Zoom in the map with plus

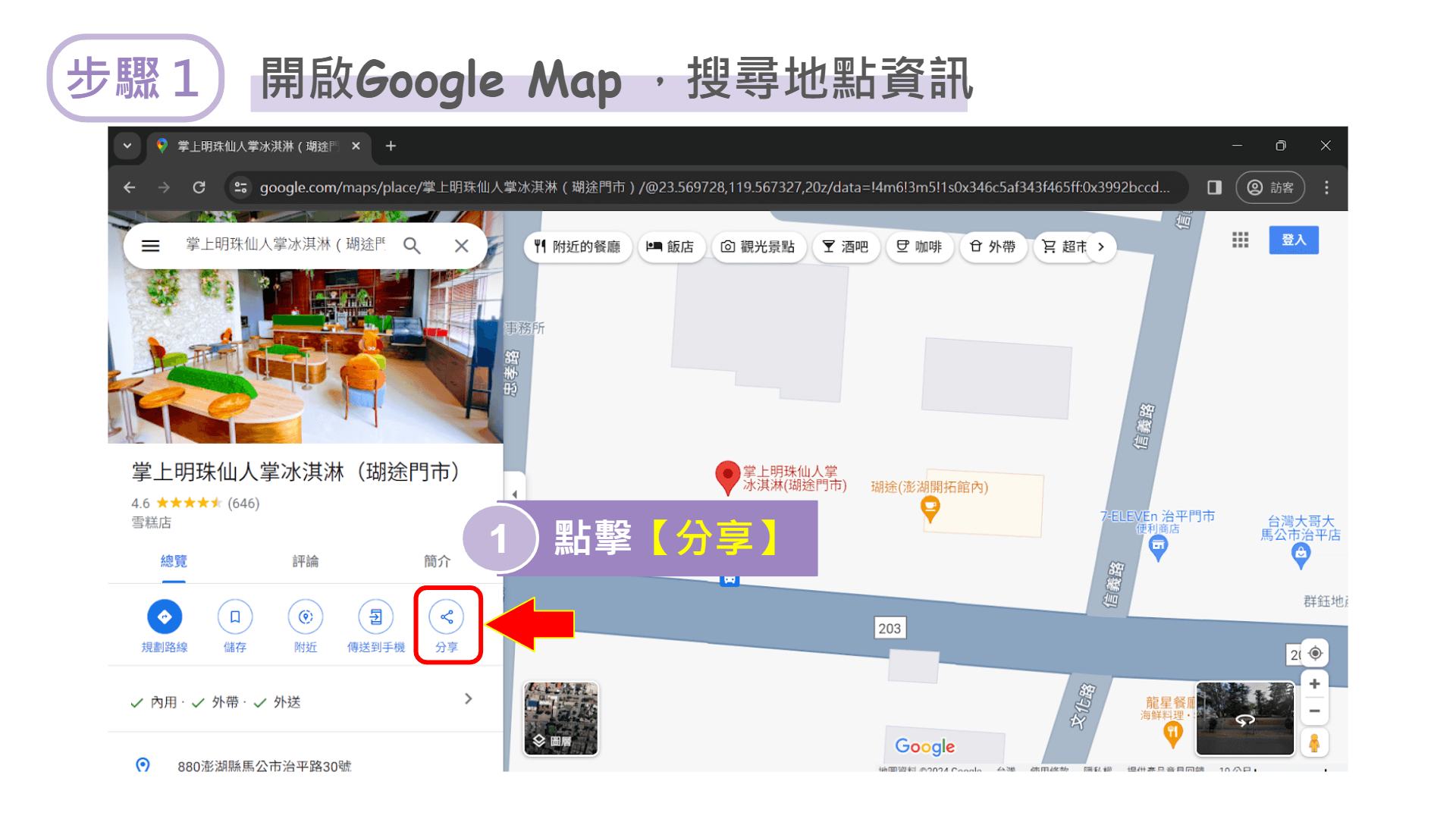1315,684
